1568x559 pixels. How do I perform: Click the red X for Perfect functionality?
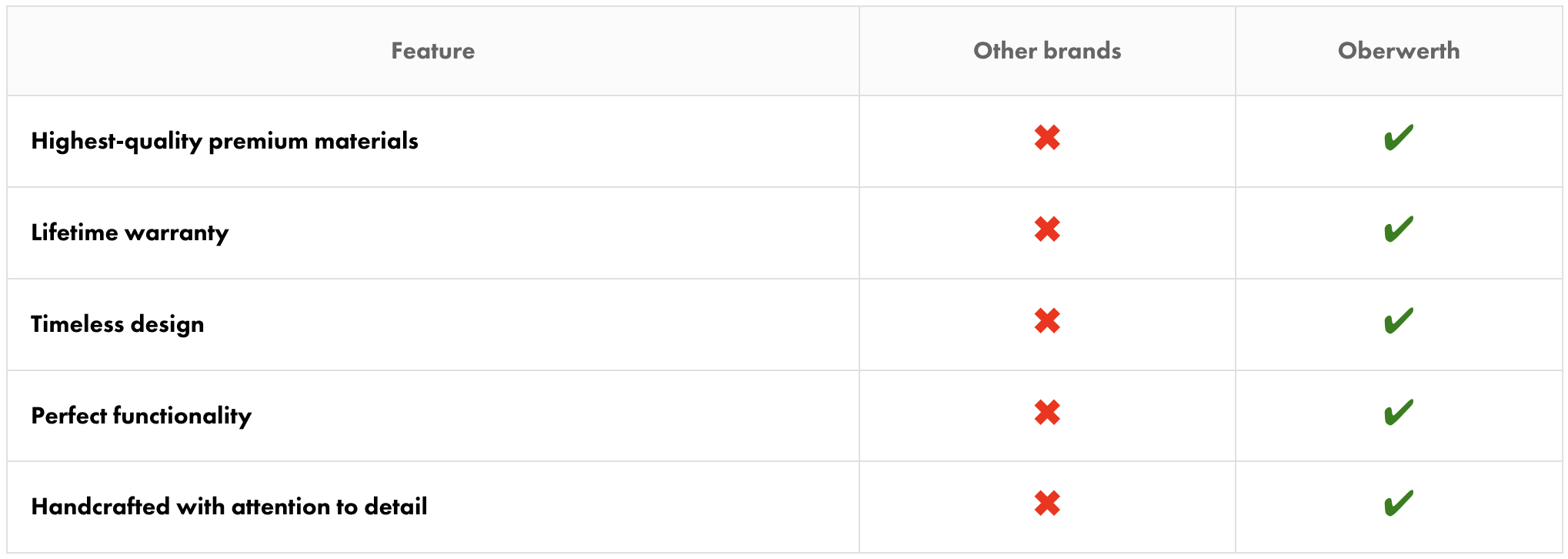1047,413
